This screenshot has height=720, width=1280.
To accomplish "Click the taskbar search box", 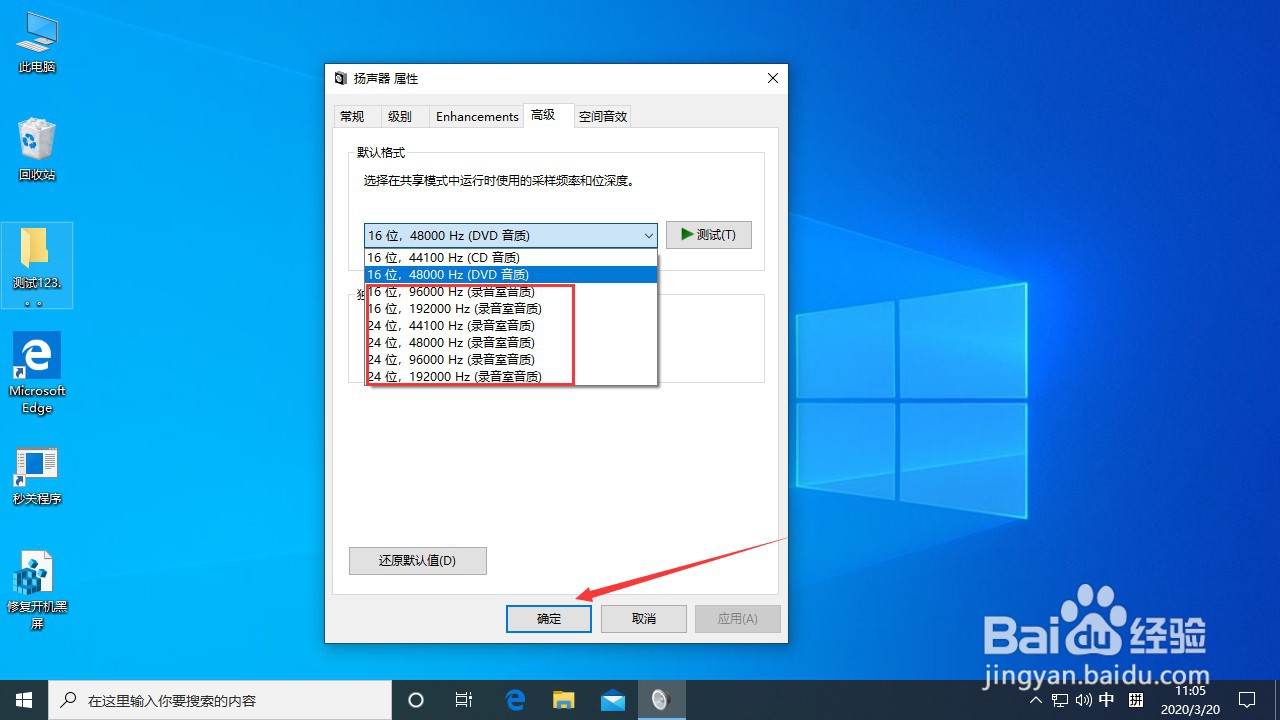I will pos(220,700).
